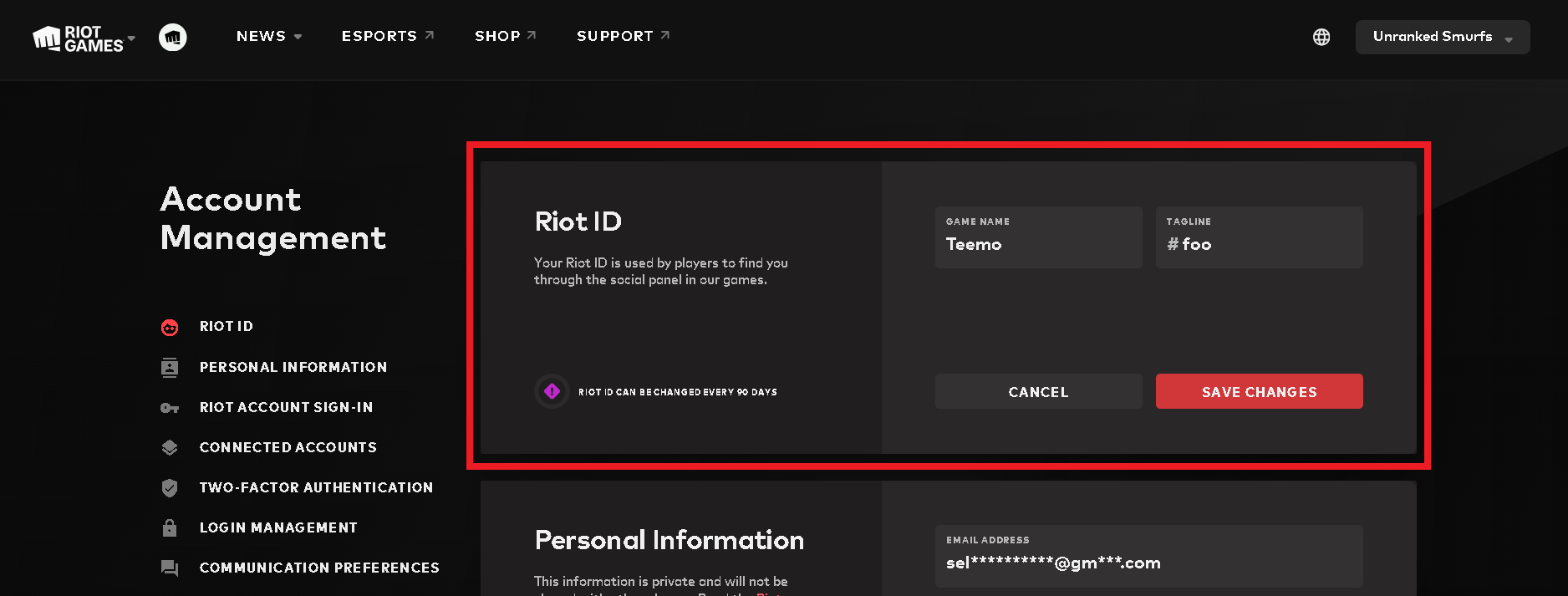This screenshot has height=596, width=1568.
Task: Click the Riot ID sidebar icon
Action: coord(170,328)
